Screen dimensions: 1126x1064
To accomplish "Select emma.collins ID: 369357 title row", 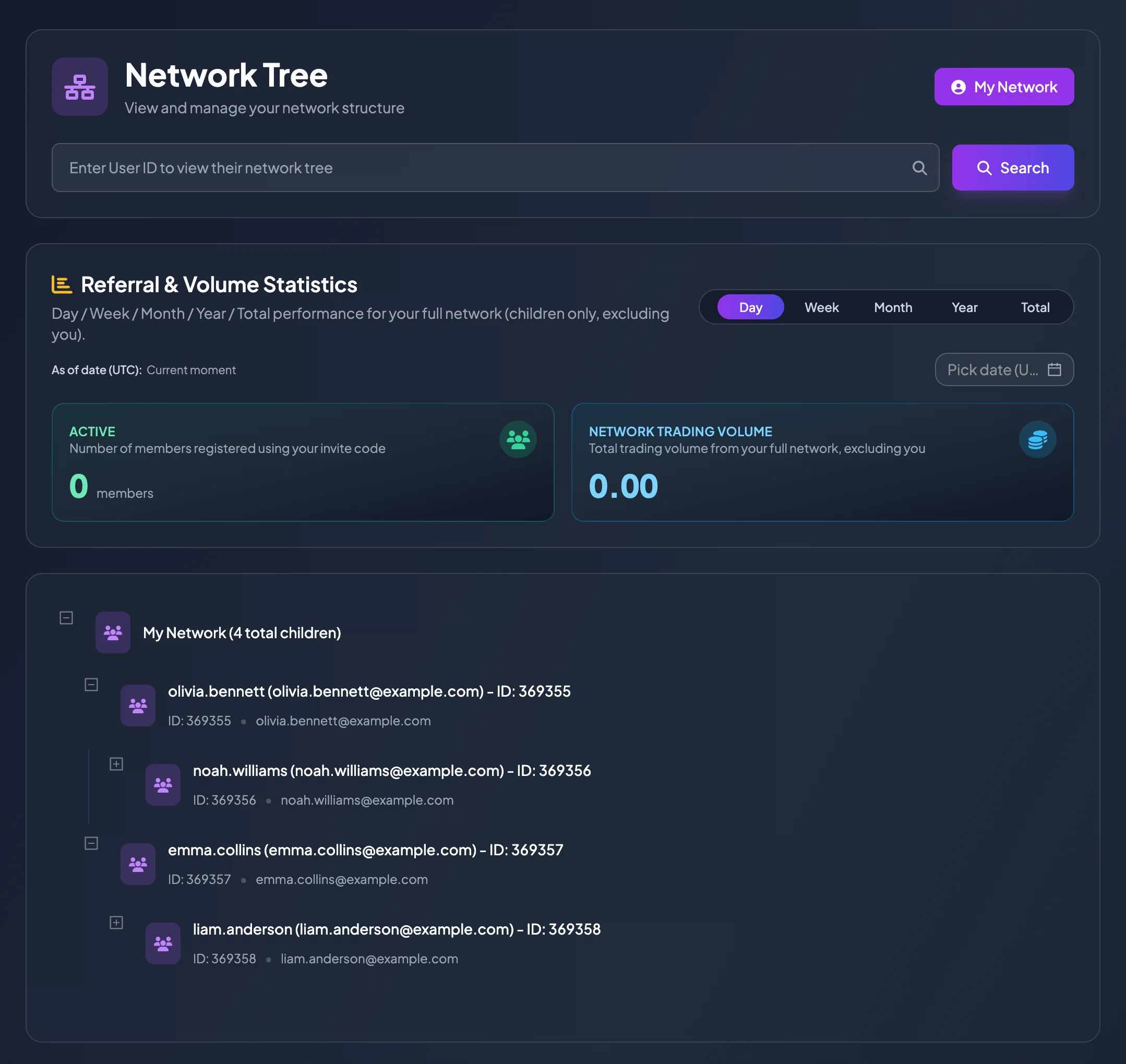I will pyautogui.click(x=366, y=850).
